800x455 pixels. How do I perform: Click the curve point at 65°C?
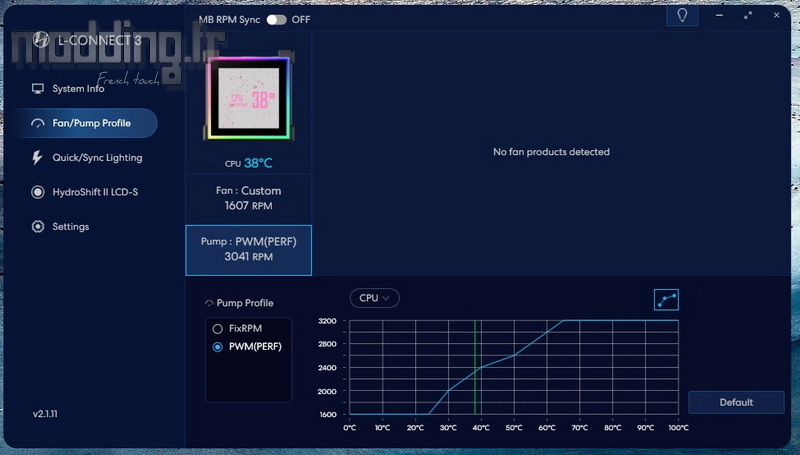point(563,321)
